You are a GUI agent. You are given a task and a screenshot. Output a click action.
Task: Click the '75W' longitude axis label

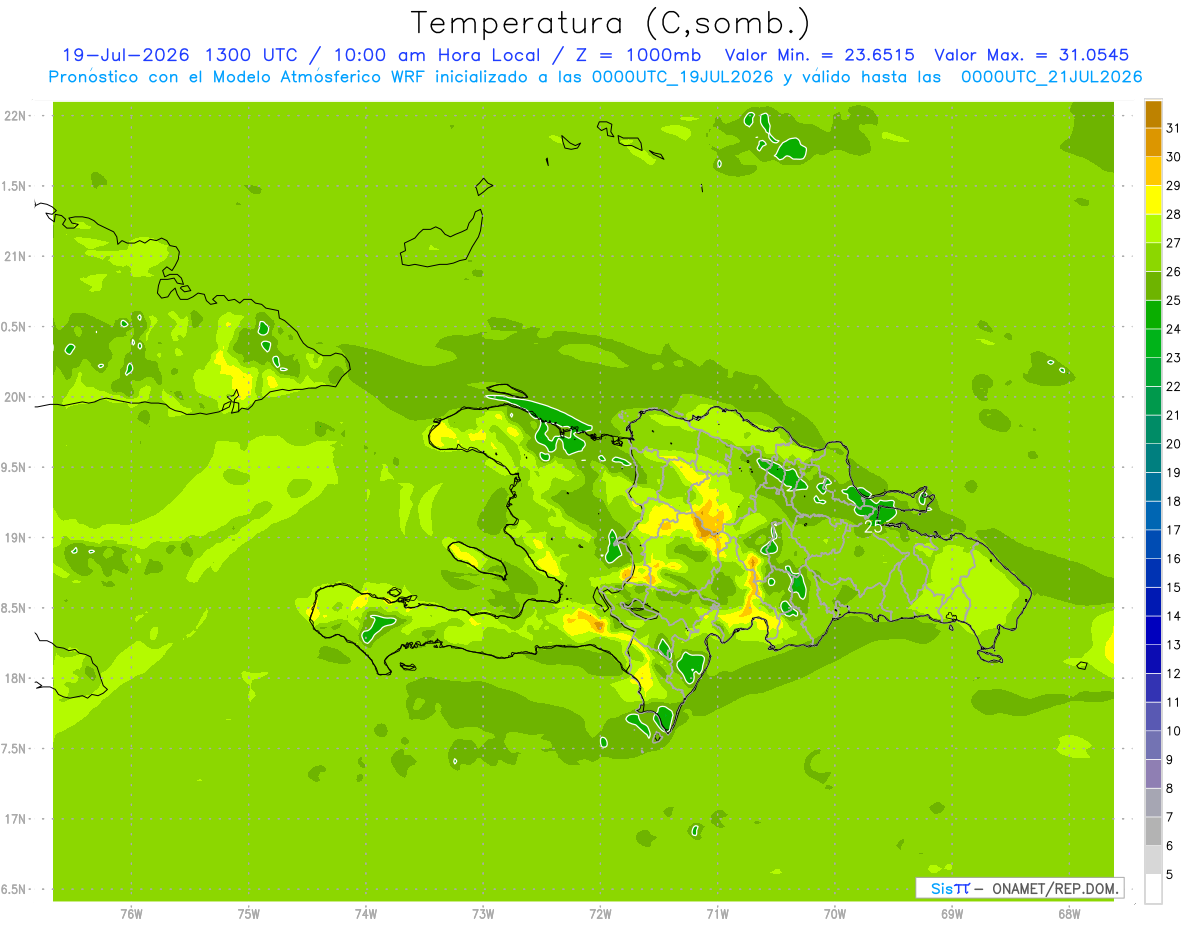tap(248, 914)
